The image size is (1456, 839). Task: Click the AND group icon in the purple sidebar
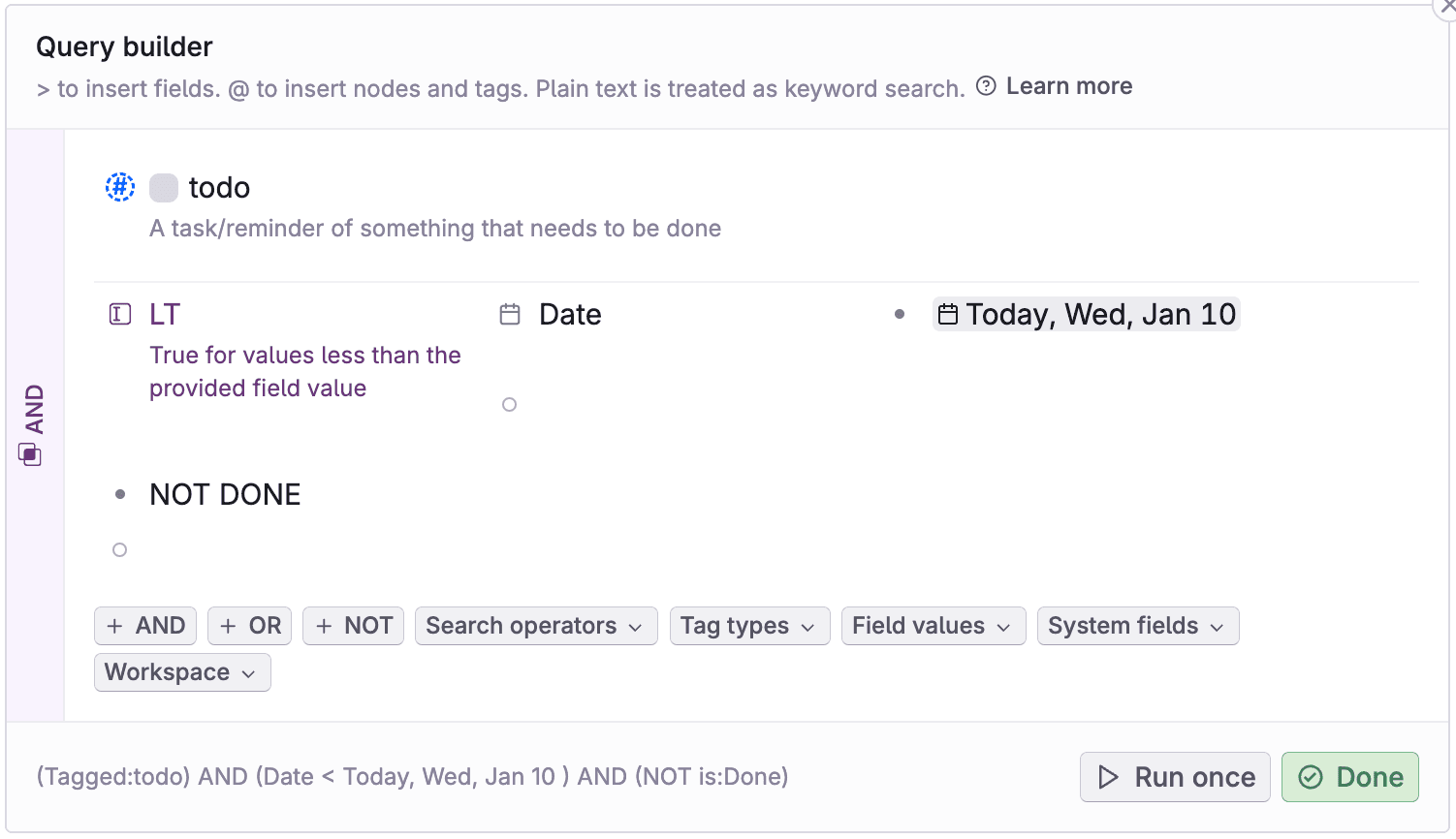coord(30,454)
